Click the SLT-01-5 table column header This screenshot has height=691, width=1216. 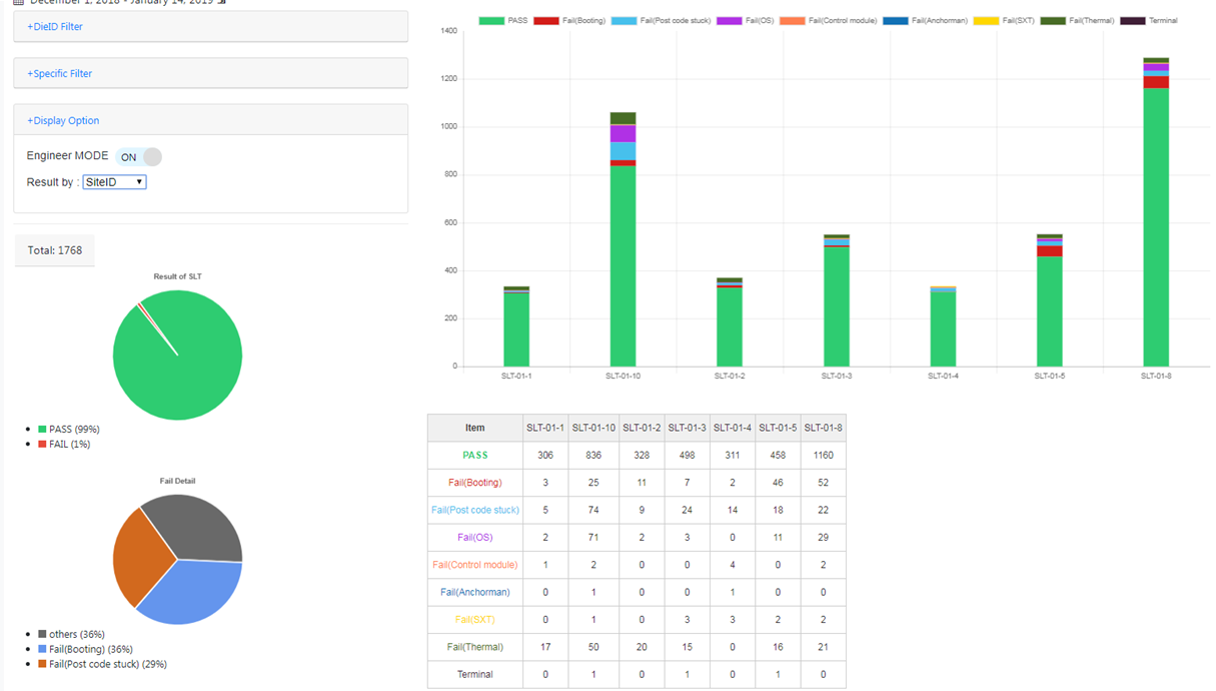[x=780, y=428]
